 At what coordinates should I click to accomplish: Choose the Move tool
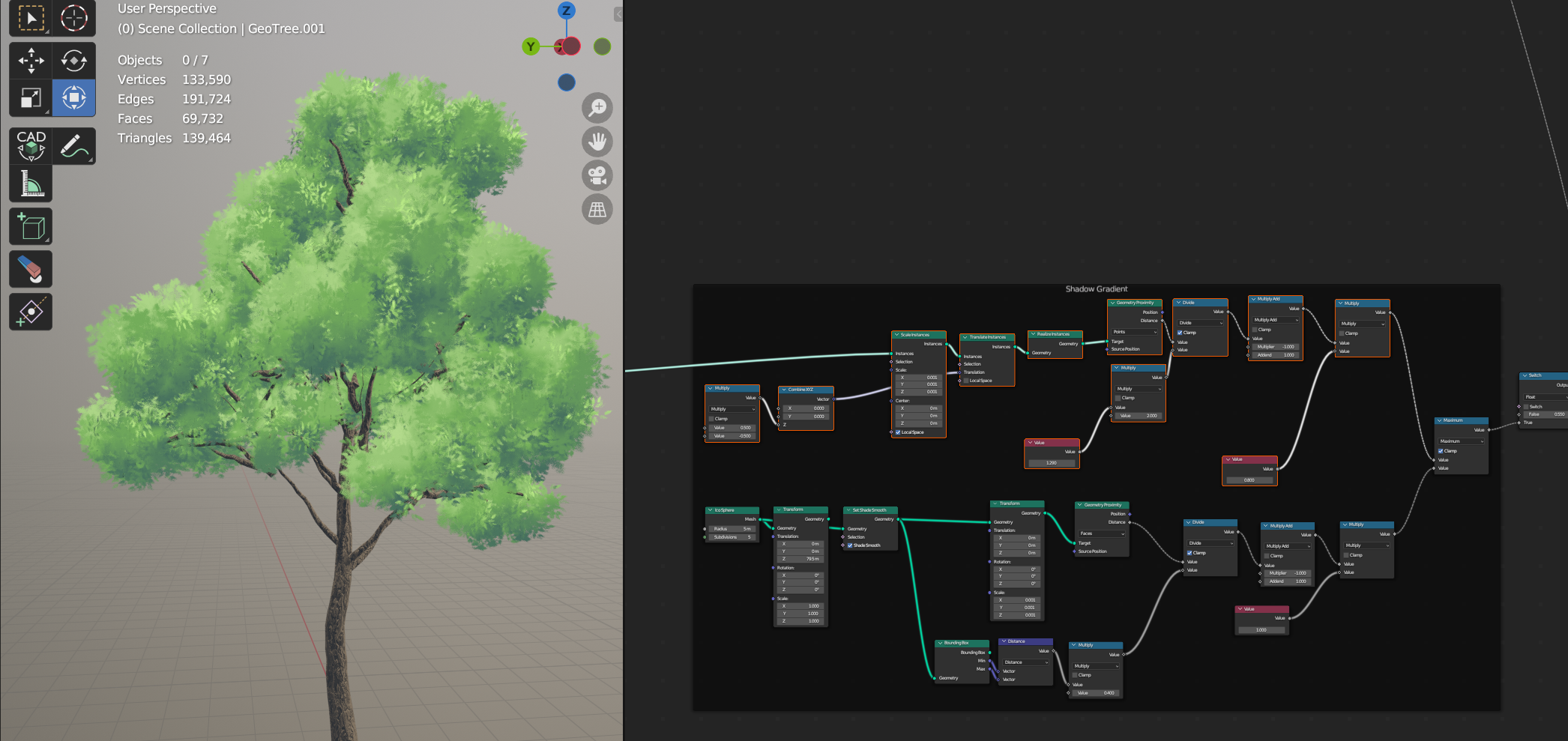31,61
